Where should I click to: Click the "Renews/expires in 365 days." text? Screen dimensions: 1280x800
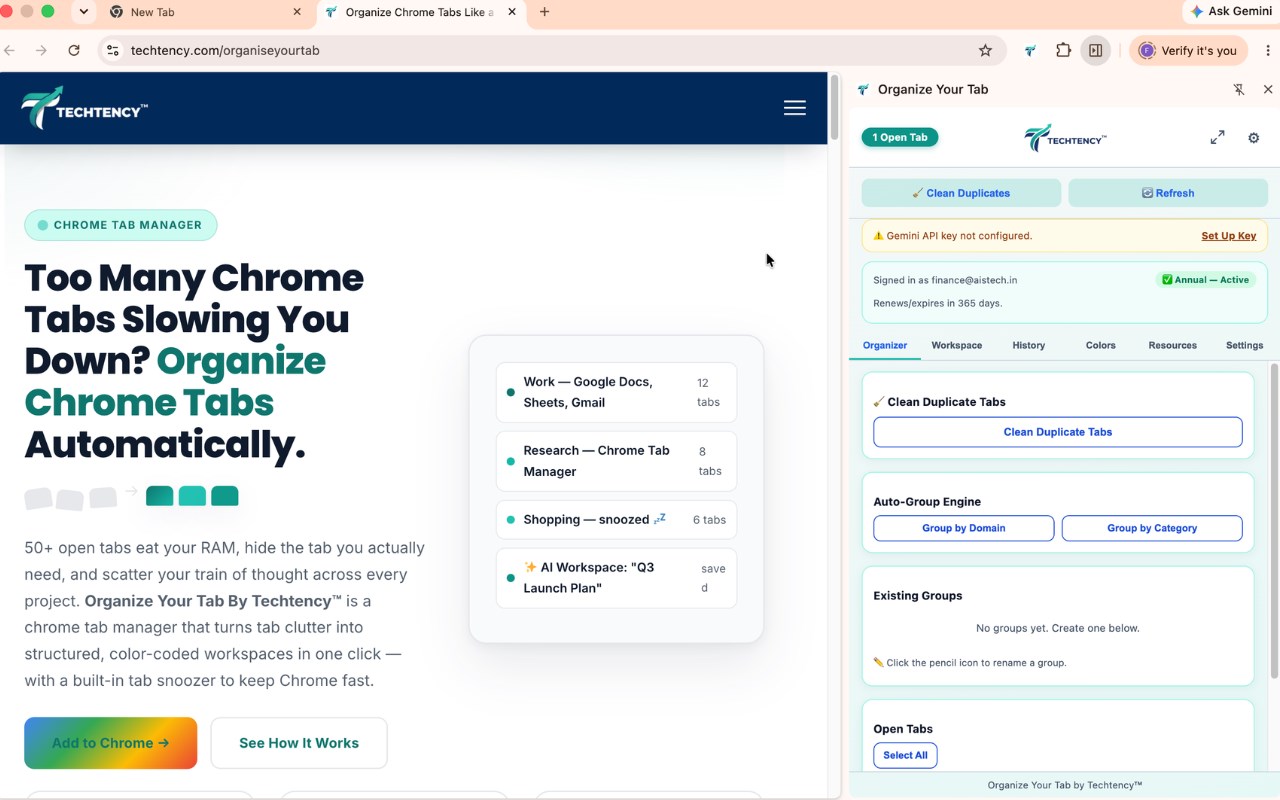(938, 303)
